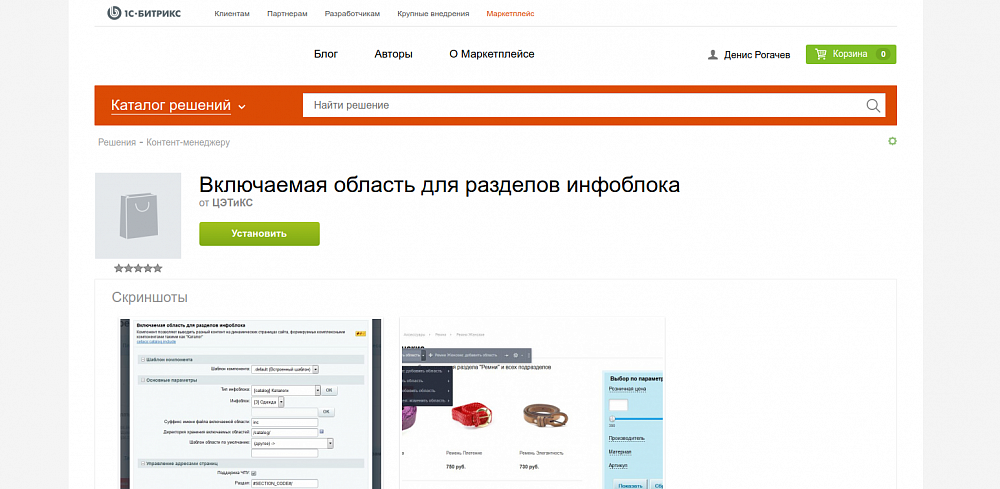Click the green gear settings icon

(x=892, y=141)
